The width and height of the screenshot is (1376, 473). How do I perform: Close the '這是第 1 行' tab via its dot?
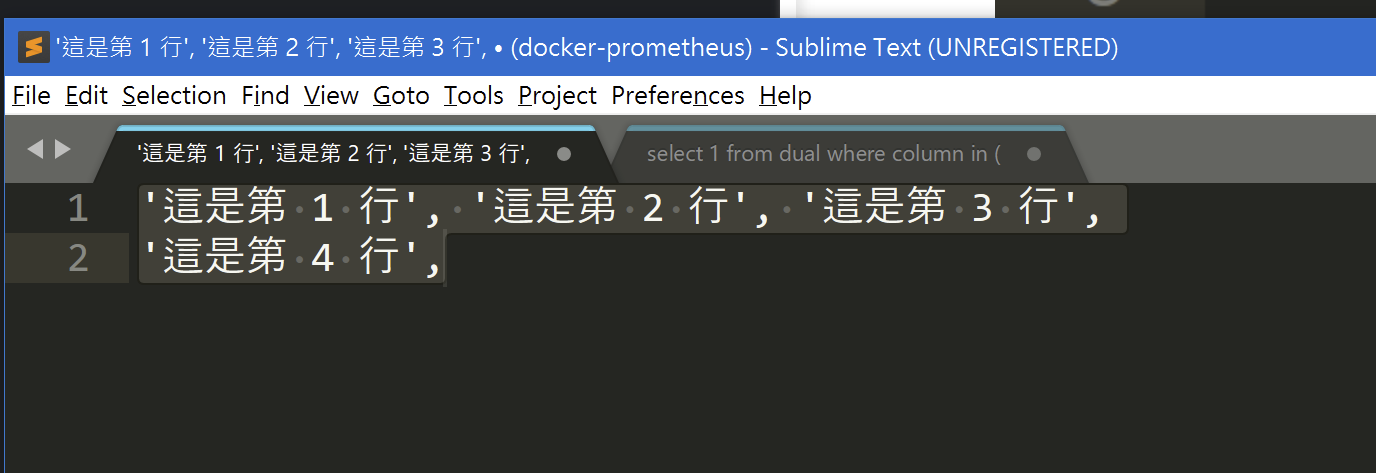coord(564,154)
